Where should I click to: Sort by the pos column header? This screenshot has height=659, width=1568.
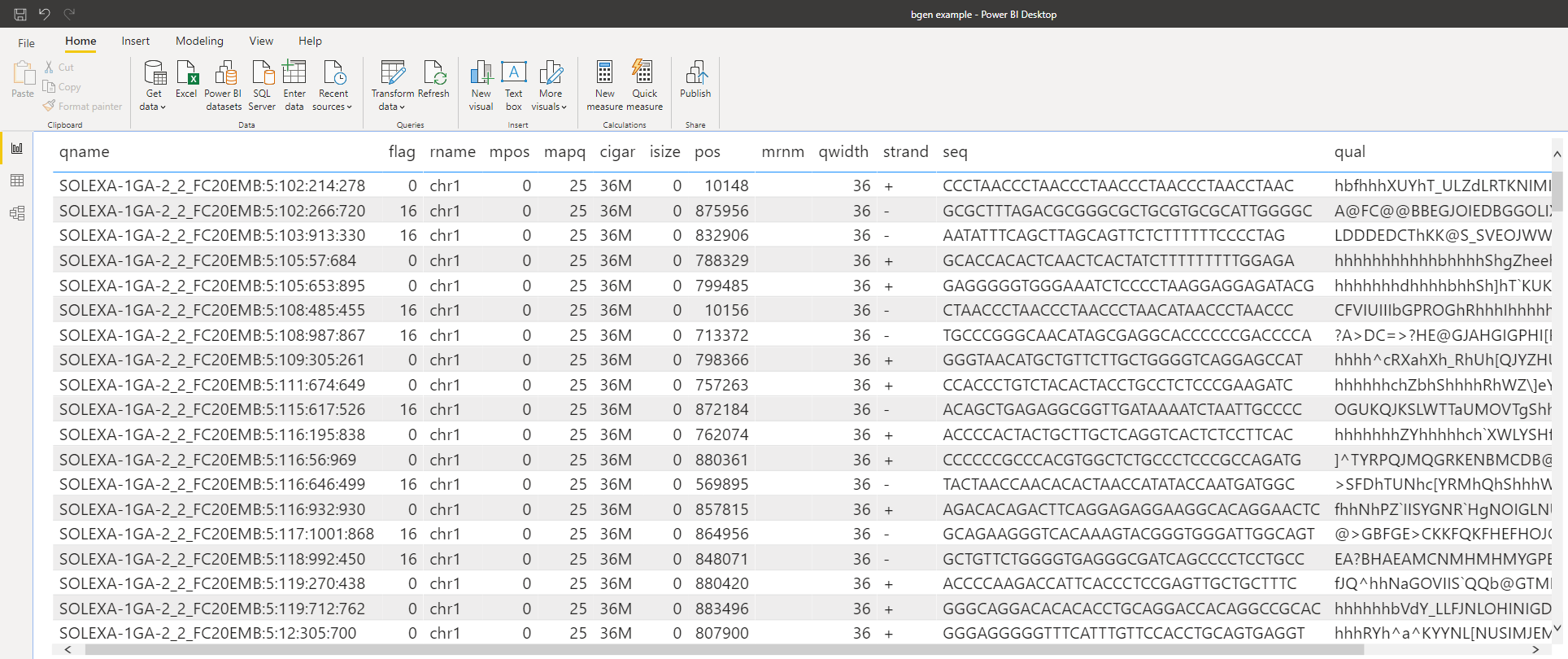click(708, 152)
